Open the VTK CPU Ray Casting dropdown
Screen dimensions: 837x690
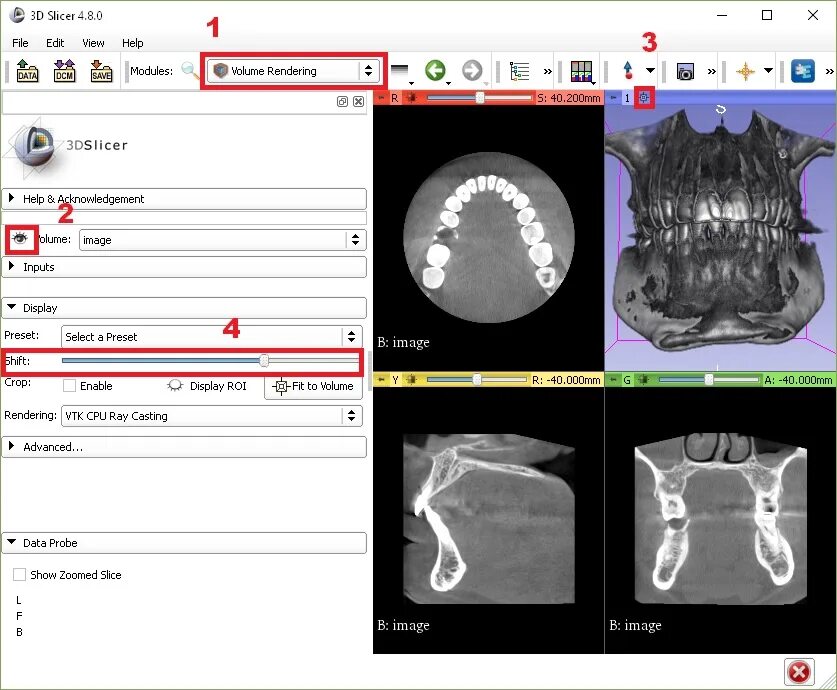pyautogui.click(x=212, y=416)
